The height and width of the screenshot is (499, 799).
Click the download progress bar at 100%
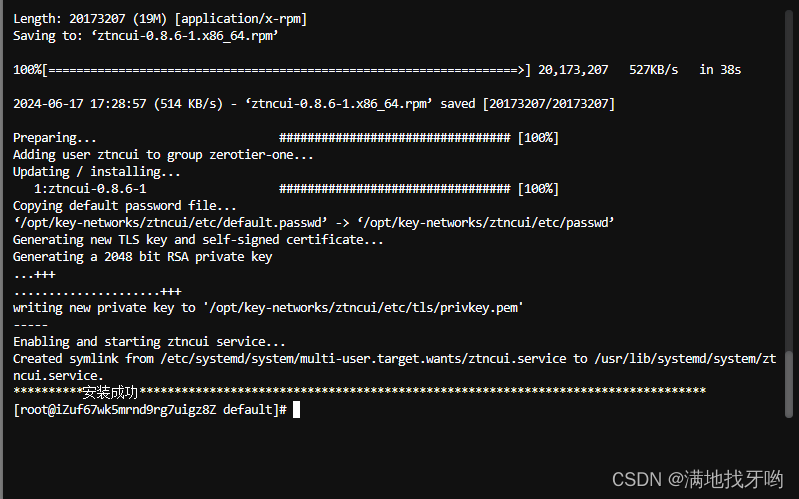pos(286,70)
